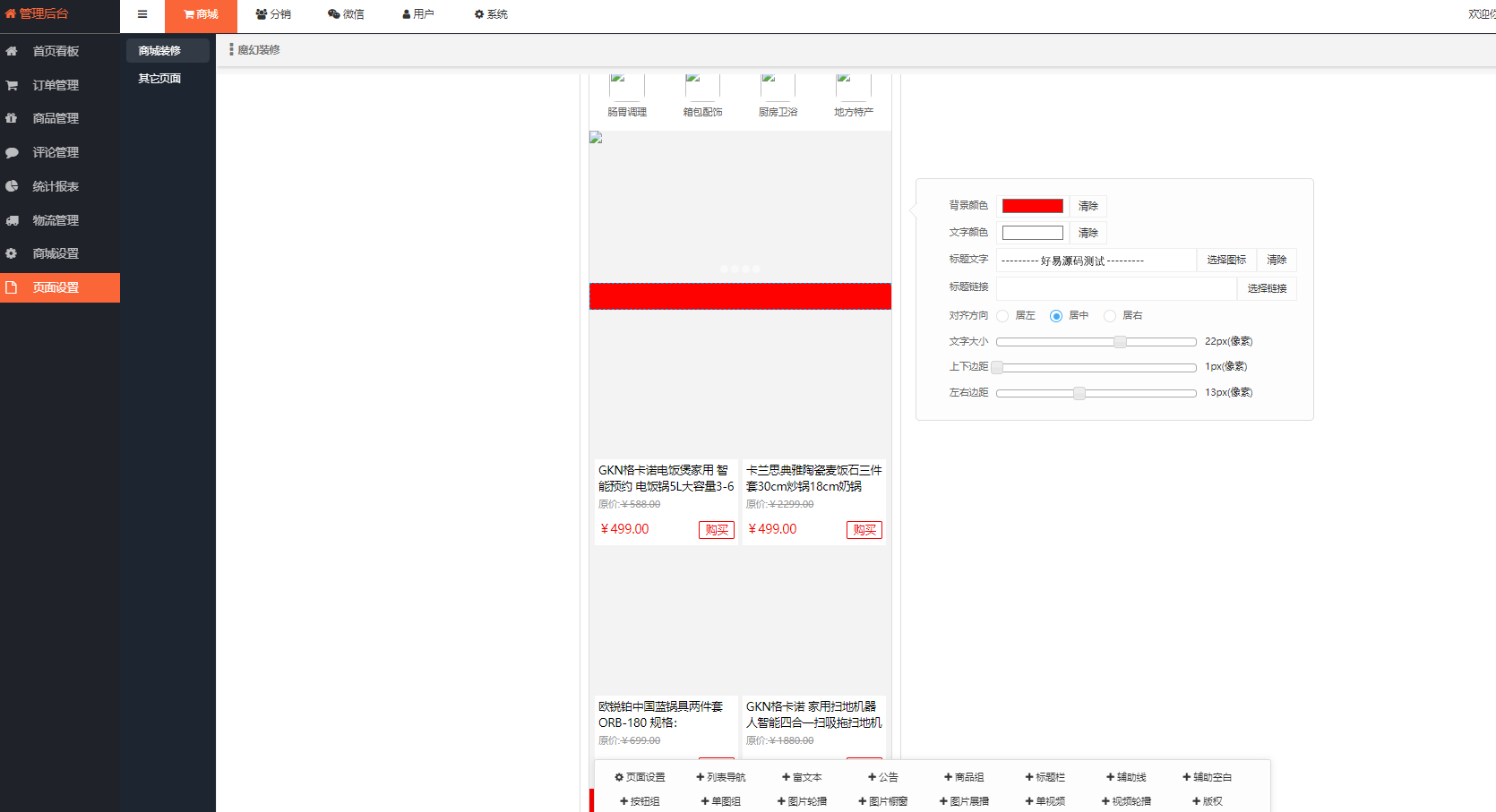Image resolution: width=1496 pixels, height=812 pixels.
Task: Keep 居中 alignment selected
Action: (1056, 316)
